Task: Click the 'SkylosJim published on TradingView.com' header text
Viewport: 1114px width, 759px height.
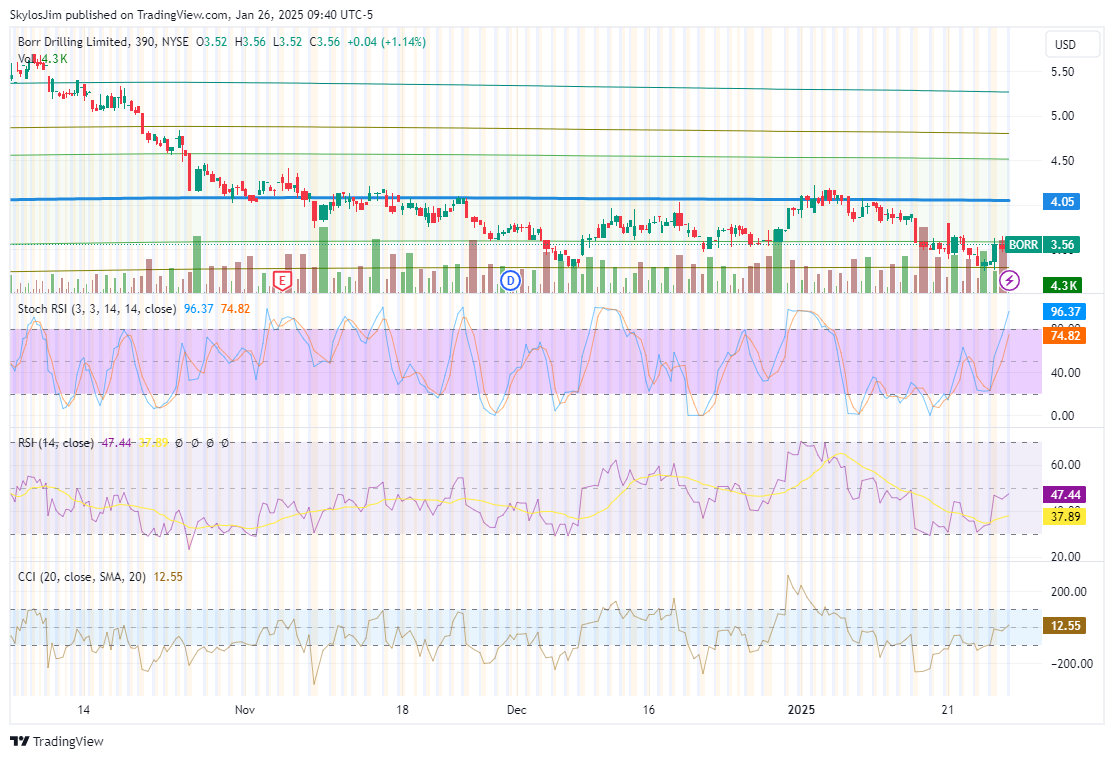Action: (119, 15)
